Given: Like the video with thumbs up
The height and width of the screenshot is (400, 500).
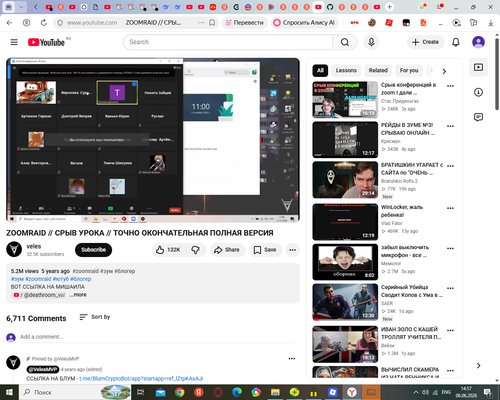Looking at the screenshot, I should click(x=168, y=250).
